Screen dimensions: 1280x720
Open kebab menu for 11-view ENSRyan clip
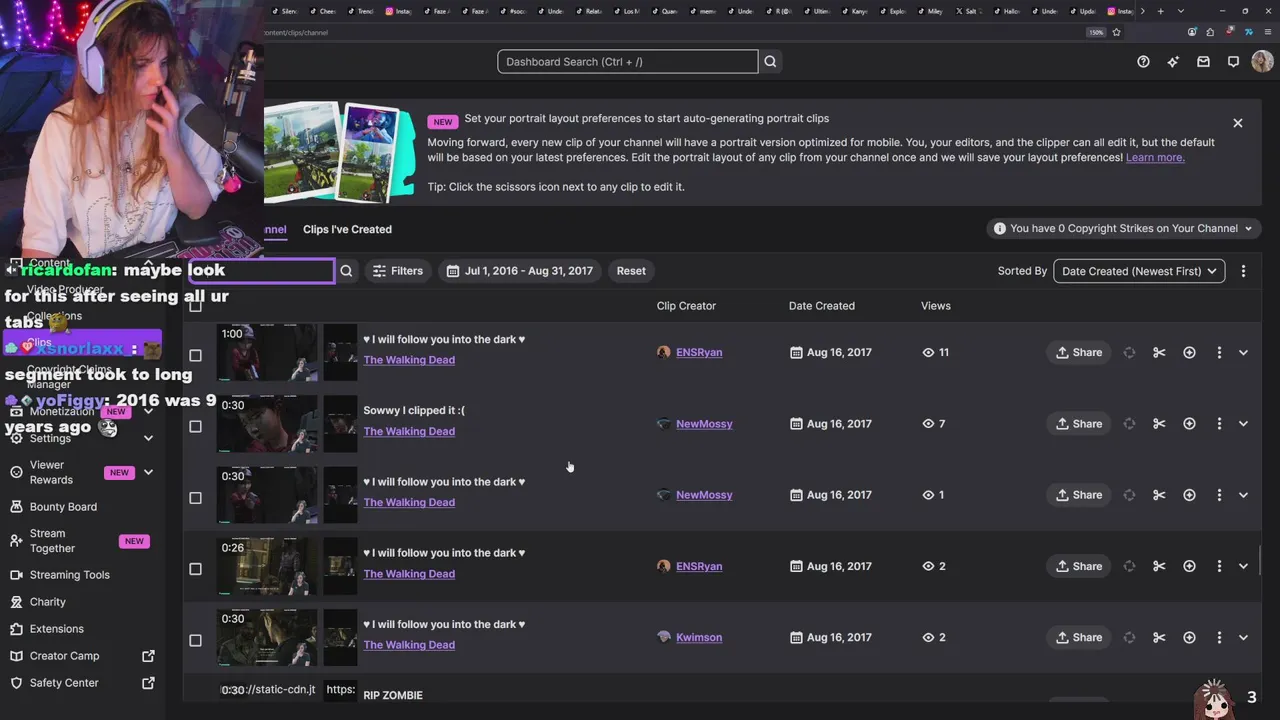pyautogui.click(x=1219, y=352)
